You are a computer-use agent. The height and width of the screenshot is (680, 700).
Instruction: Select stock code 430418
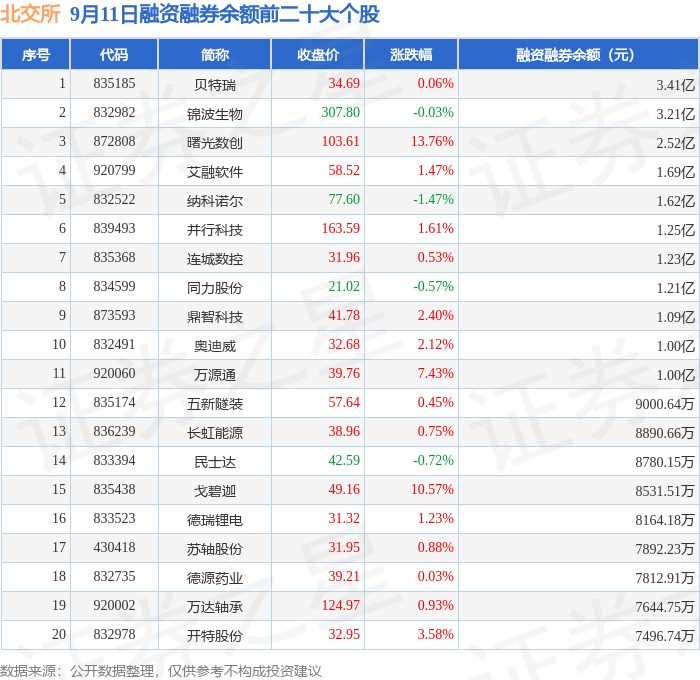click(x=114, y=547)
